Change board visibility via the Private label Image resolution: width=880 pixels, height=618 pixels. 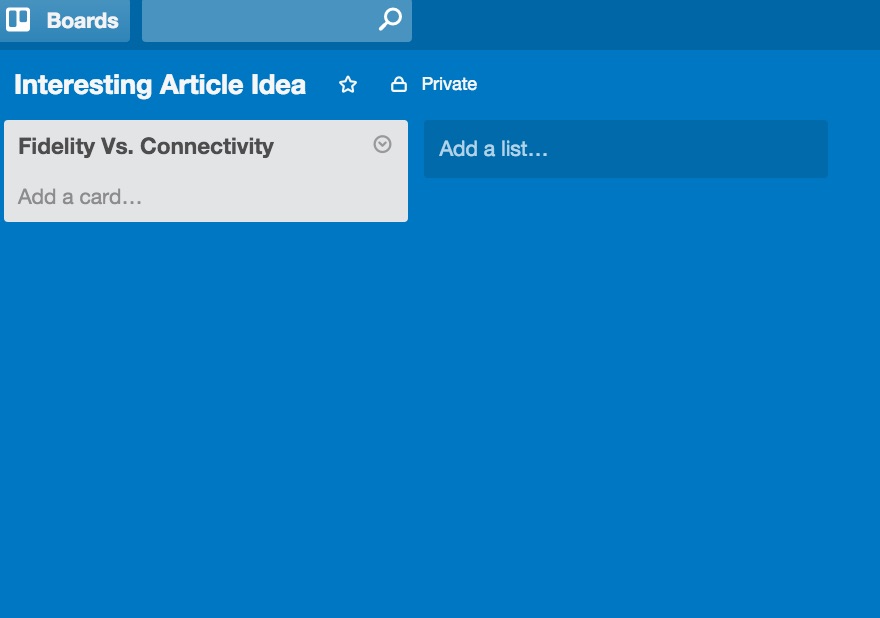[x=449, y=85]
